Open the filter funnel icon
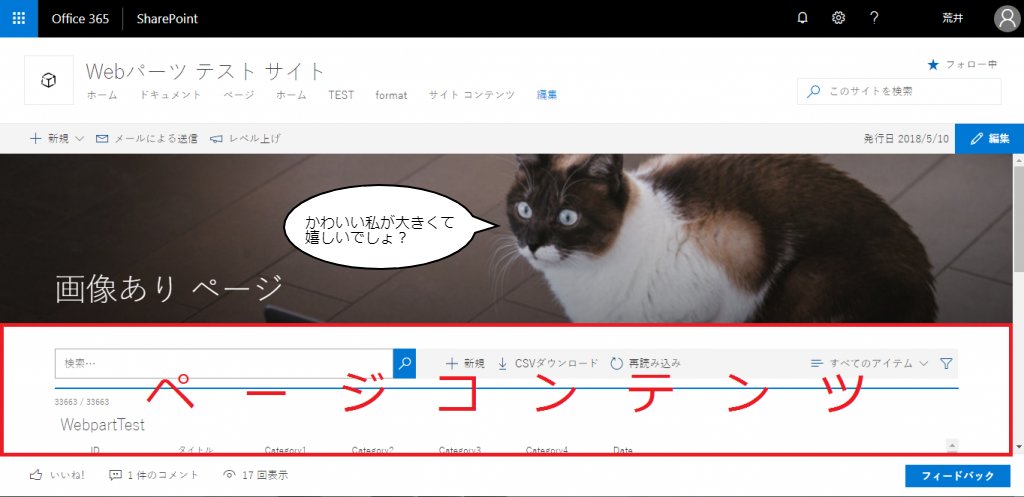Viewport: 1024px width, 497px height. point(946,364)
